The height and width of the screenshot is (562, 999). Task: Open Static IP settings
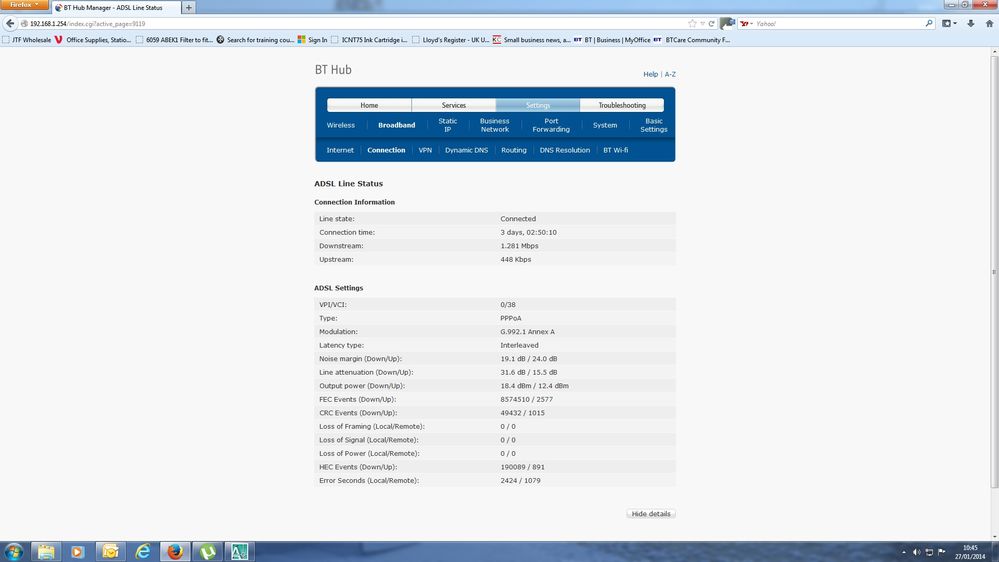[447, 125]
